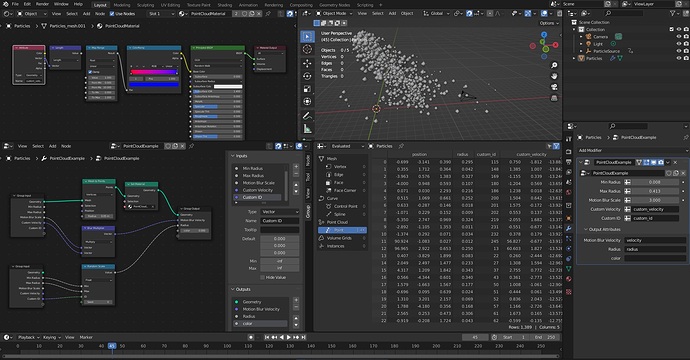Screen dimensions: 690x360
Task: Open the World properties tab
Action: point(569,192)
